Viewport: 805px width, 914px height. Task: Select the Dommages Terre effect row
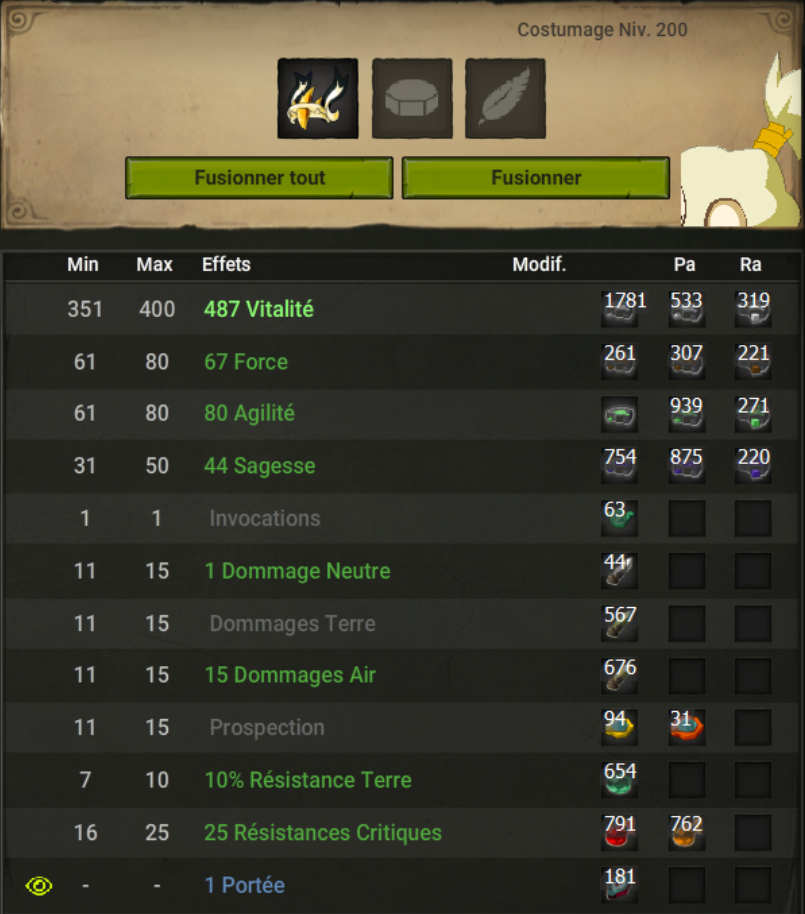[x=402, y=623]
